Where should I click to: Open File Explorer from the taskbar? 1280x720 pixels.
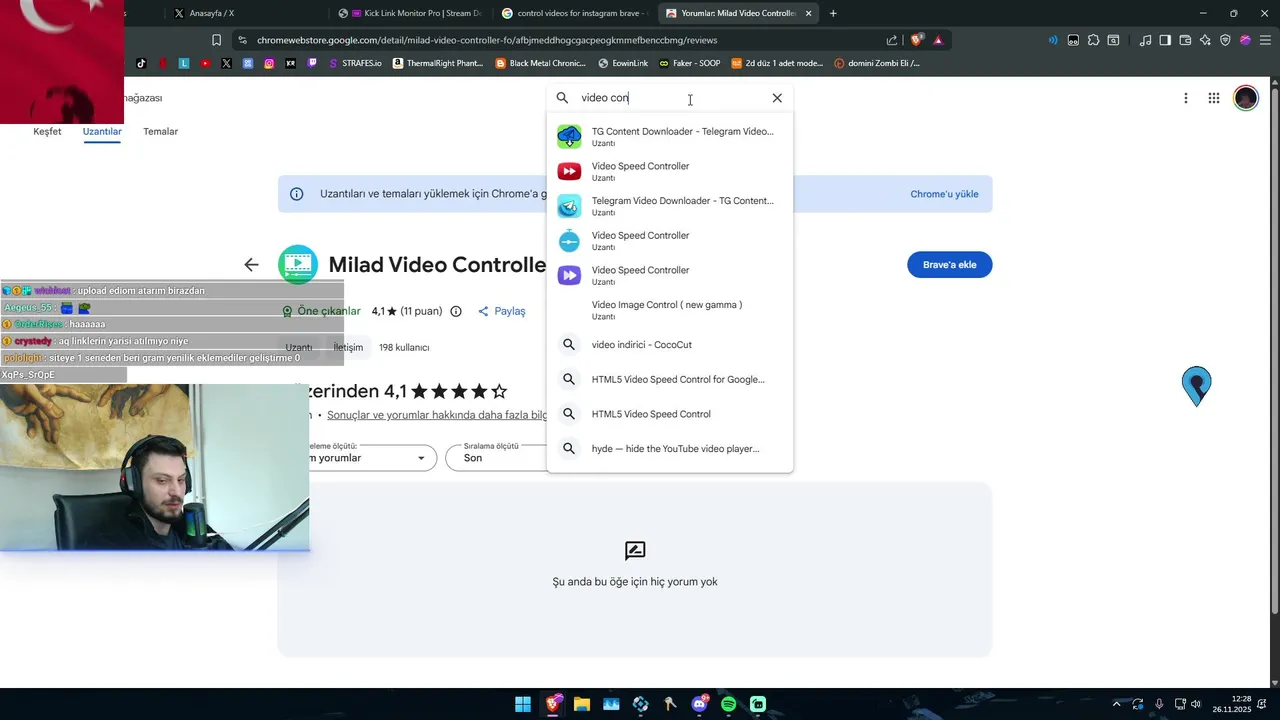coord(582,704)
